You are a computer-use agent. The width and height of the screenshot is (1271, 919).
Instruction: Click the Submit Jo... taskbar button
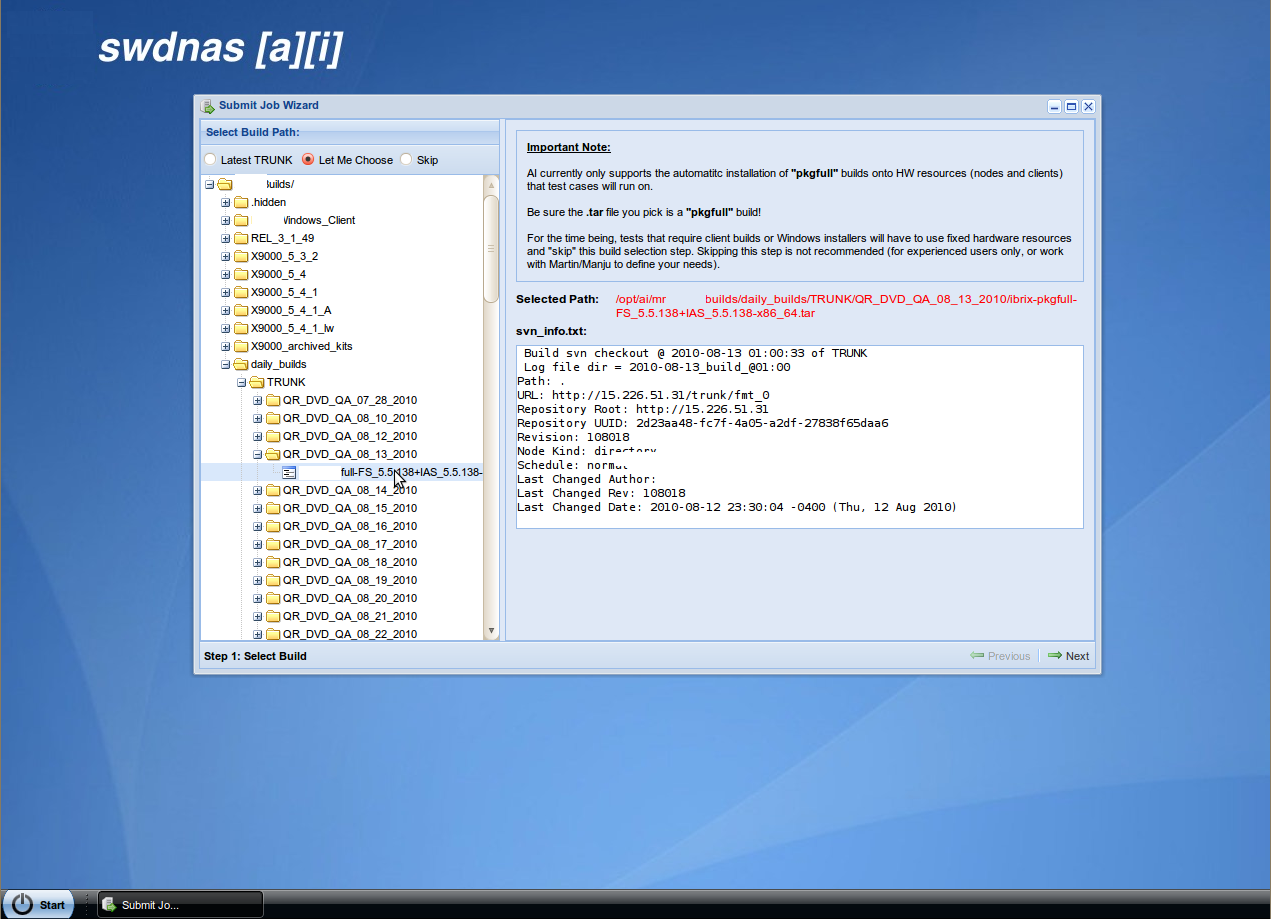coord(180,905)
